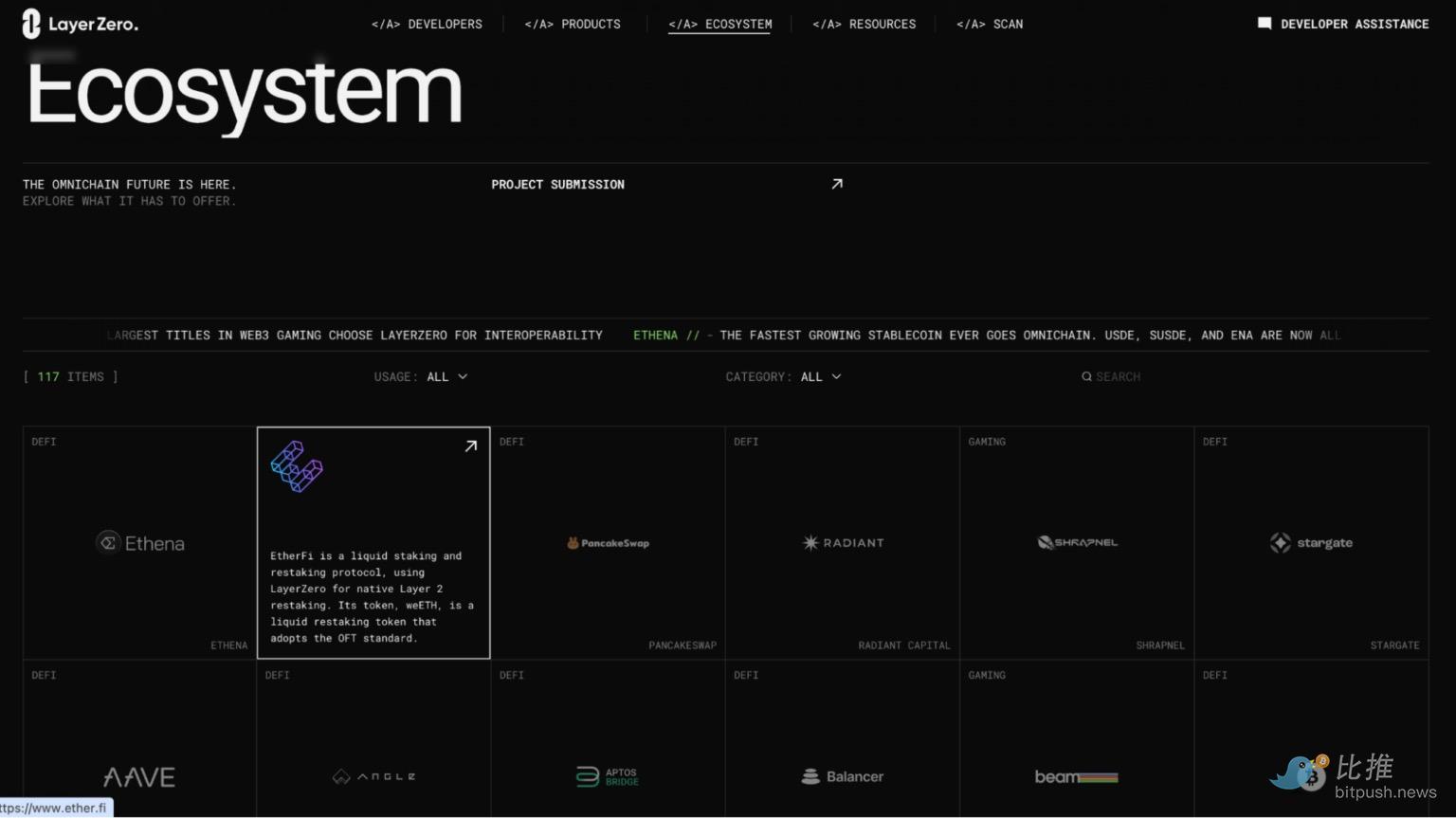Image resolution: width=1456 pixels, height=818 pixels.
Task: Select the Ethena project logo
Action: click(x=140, y=543)
